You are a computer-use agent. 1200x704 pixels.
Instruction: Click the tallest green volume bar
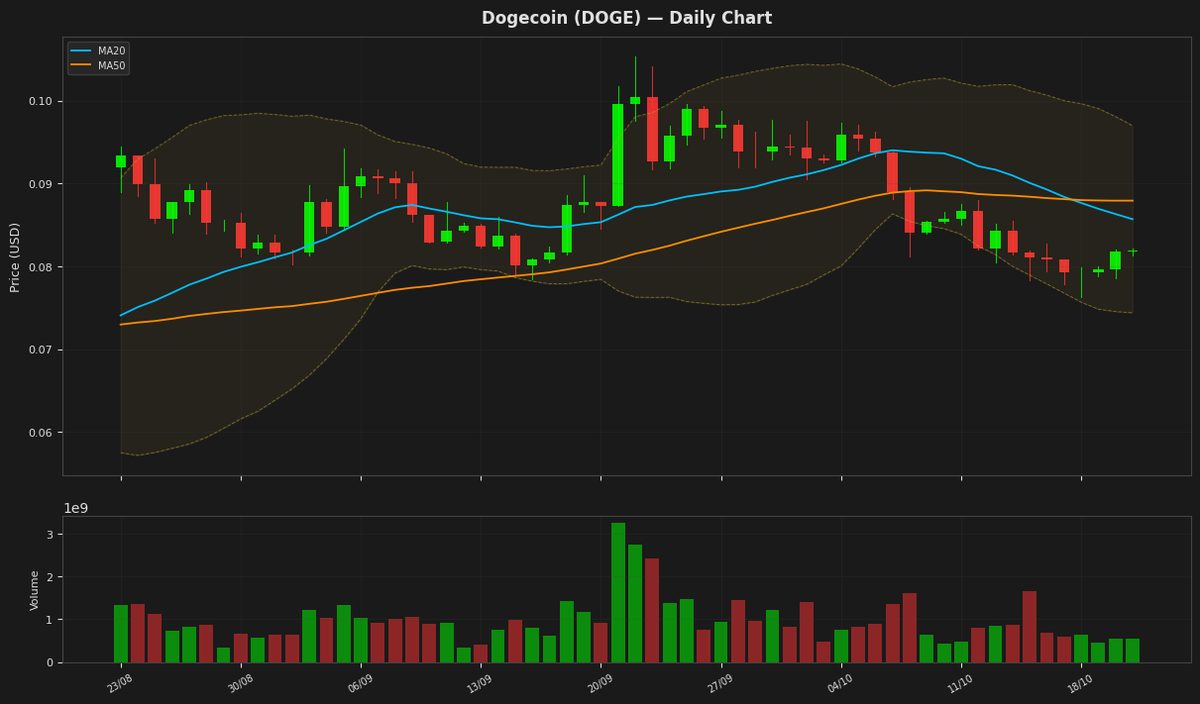(618, 593)
